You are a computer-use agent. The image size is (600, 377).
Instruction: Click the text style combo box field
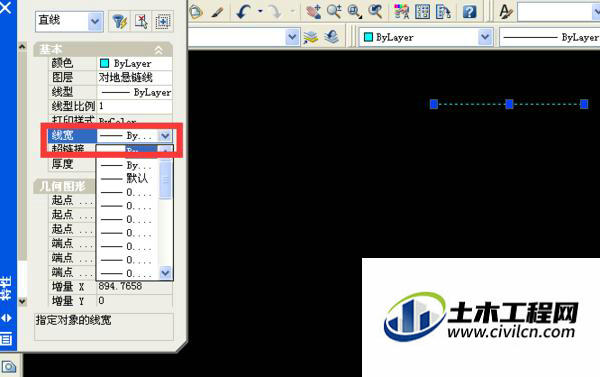(558, 13)
